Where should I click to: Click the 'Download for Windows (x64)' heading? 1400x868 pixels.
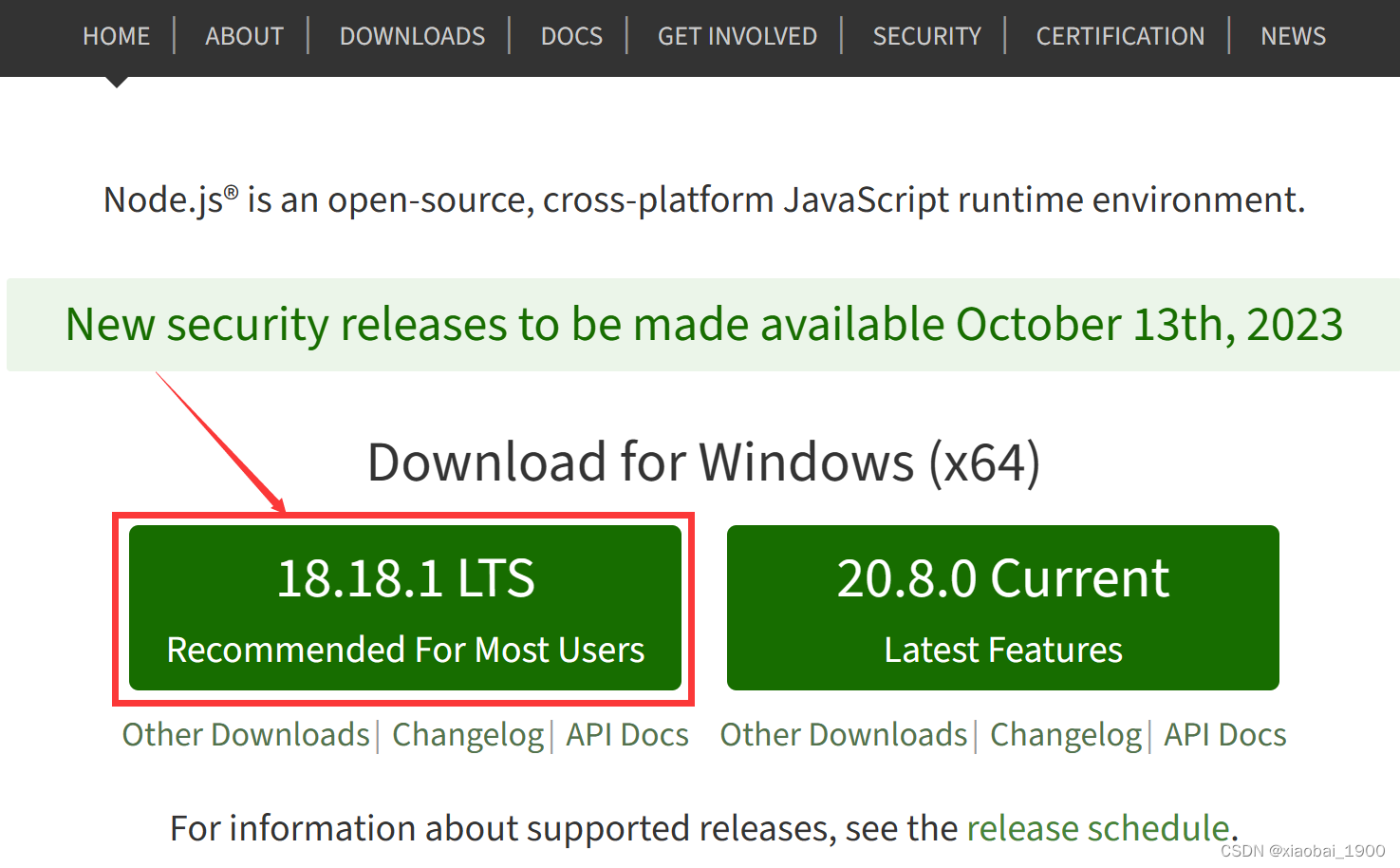[x=703, y=462]
